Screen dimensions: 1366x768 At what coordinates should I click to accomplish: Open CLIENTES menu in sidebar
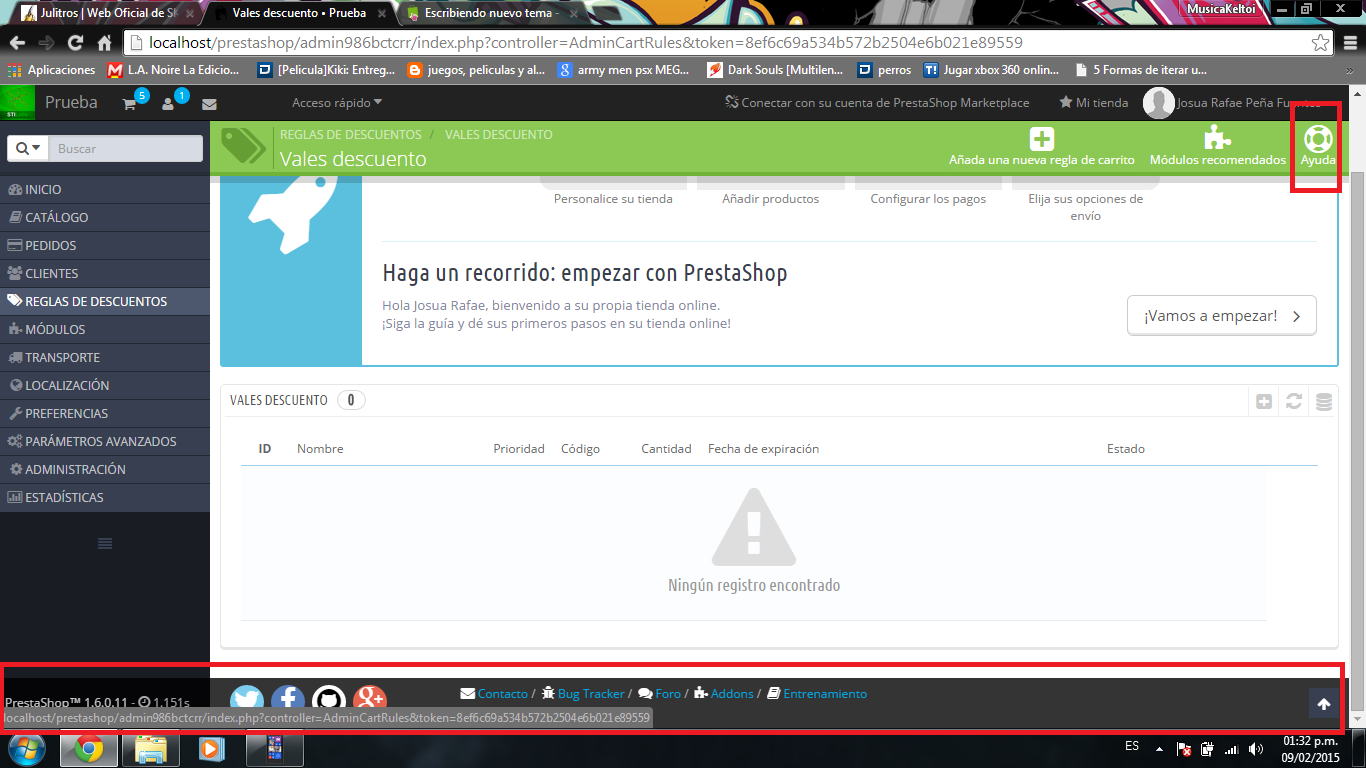105,273
